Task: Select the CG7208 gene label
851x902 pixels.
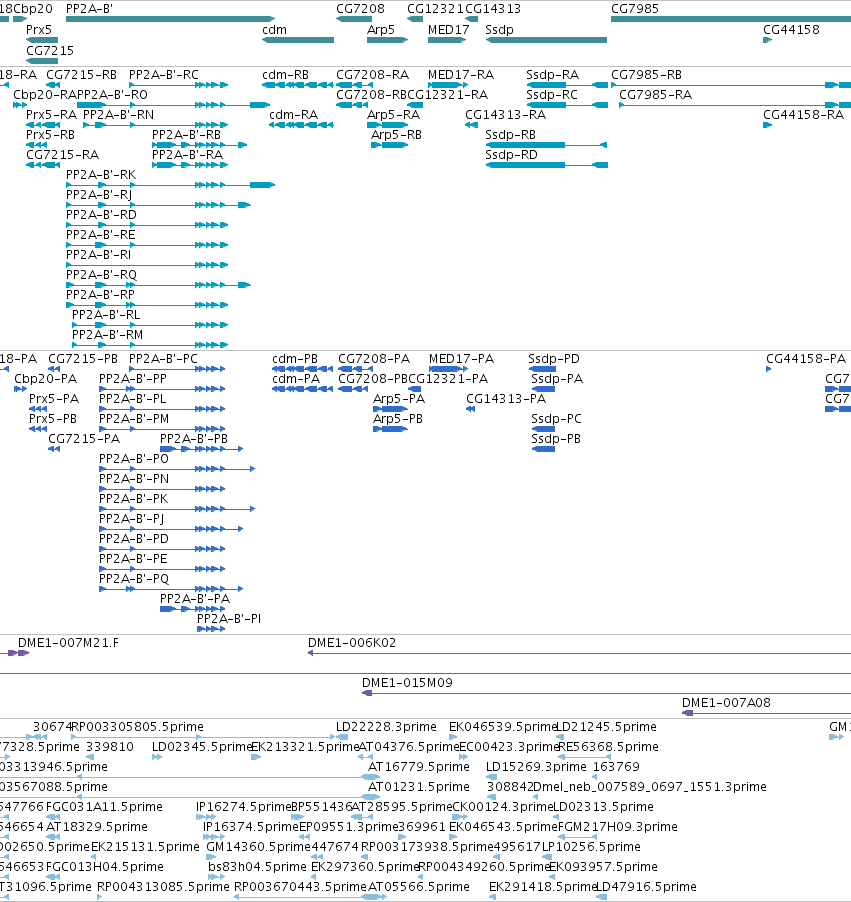Action: pos(360,9)
